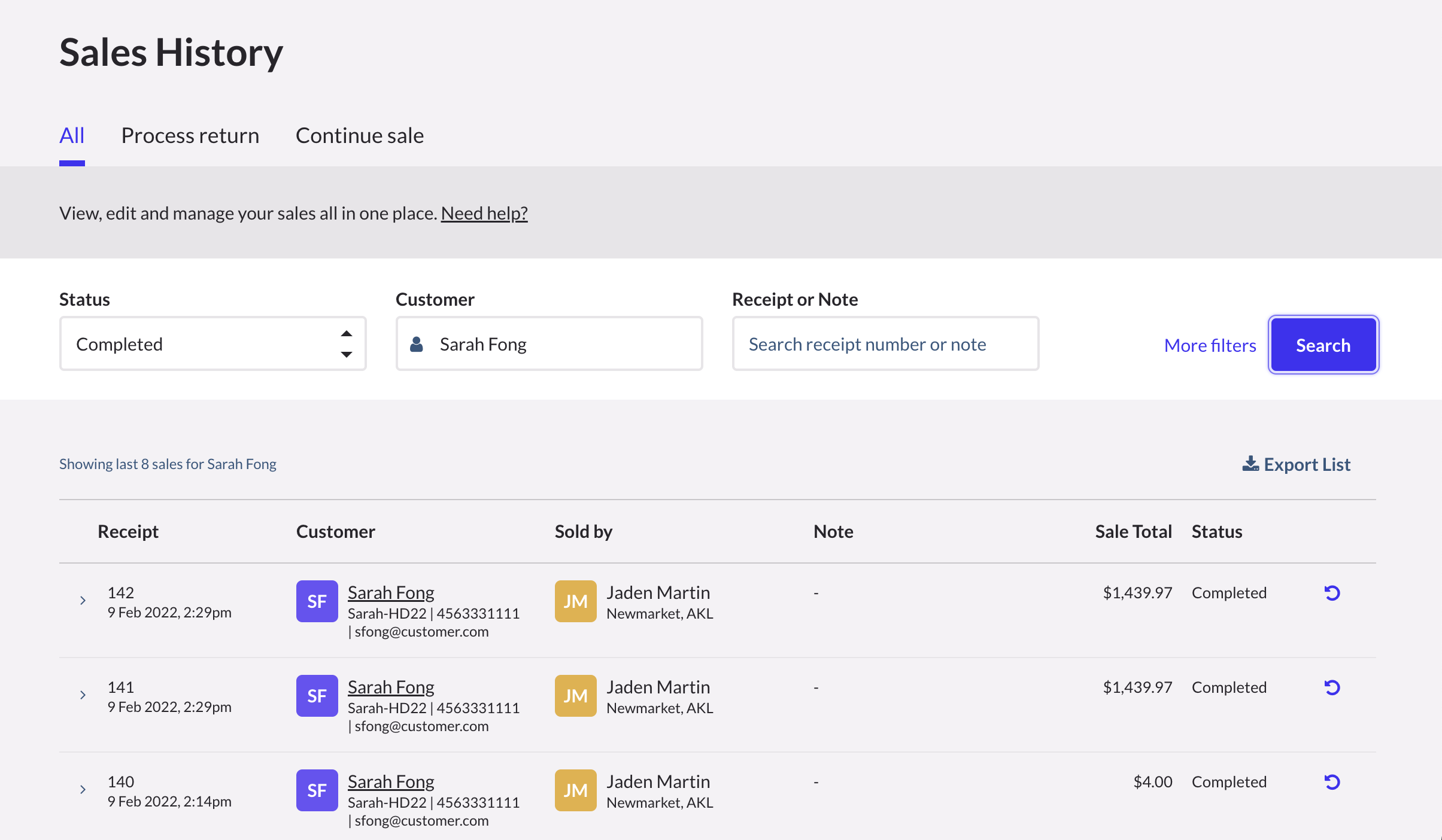Click JM avatar on receipt 142 row
The image size is (1442, 840).
tap(576, 601)
